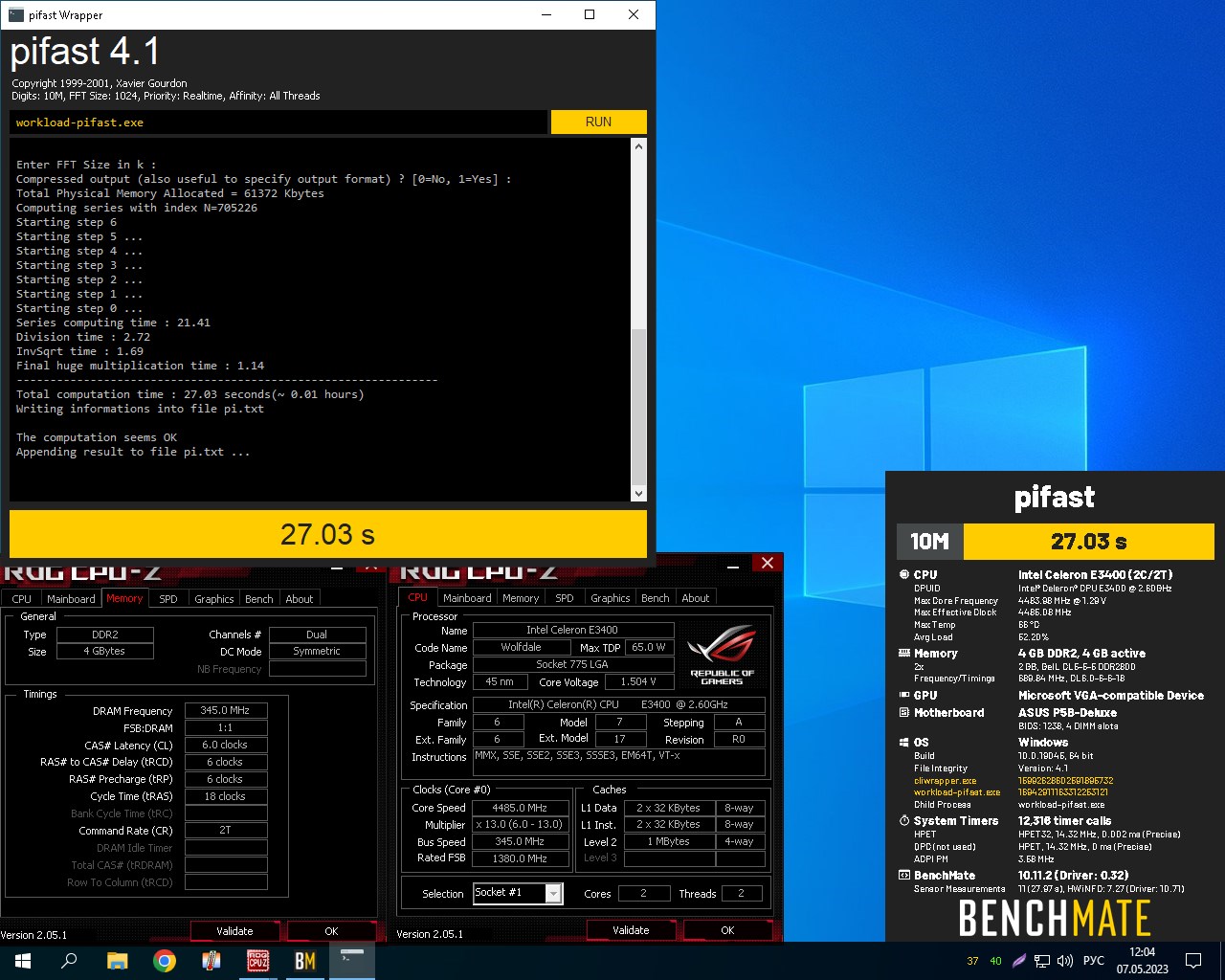This screenshot has width=1225, height=980.
Task: Click Validate in the left CPU-Z Memory window
Action: [234, 930]
